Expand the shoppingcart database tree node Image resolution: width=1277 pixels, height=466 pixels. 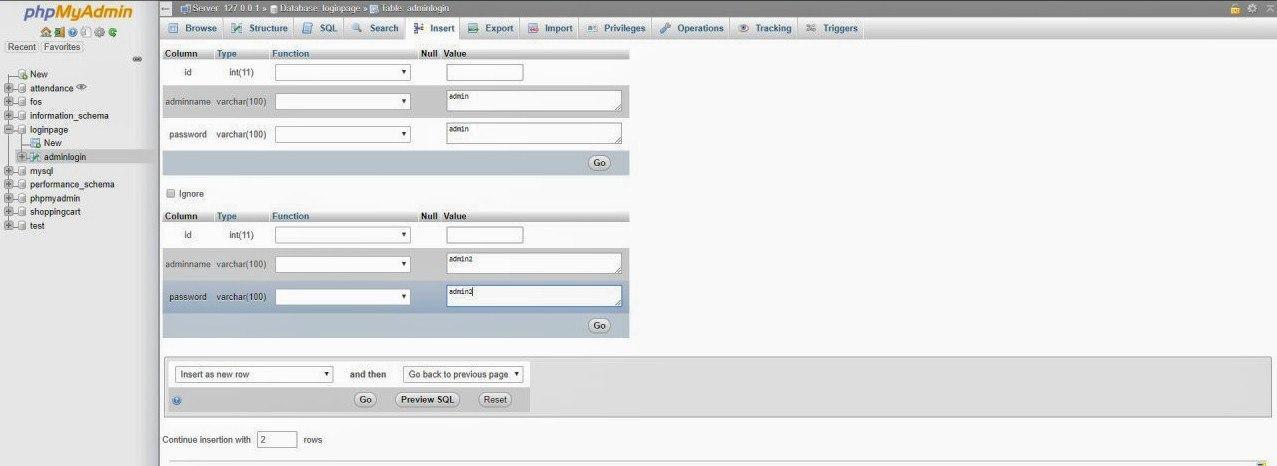click(x=8, y=212)
